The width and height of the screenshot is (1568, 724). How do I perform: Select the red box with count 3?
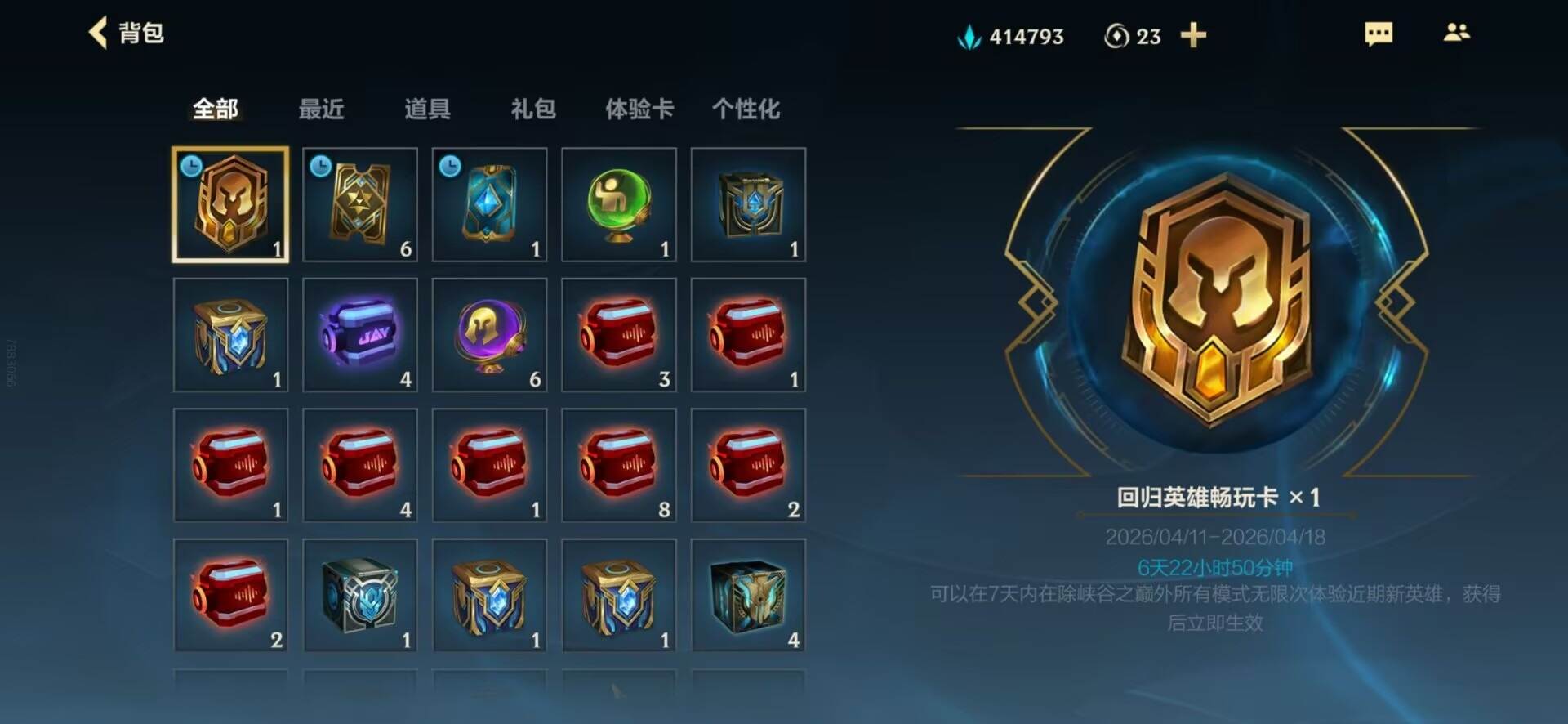(x=619, y=335)
